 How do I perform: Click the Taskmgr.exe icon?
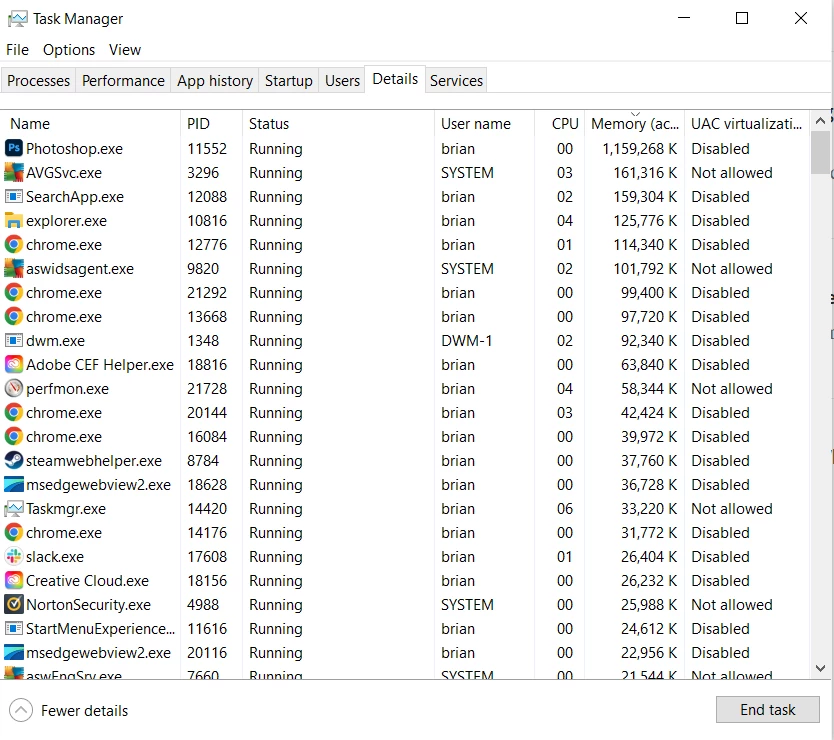tap(14, 509)
